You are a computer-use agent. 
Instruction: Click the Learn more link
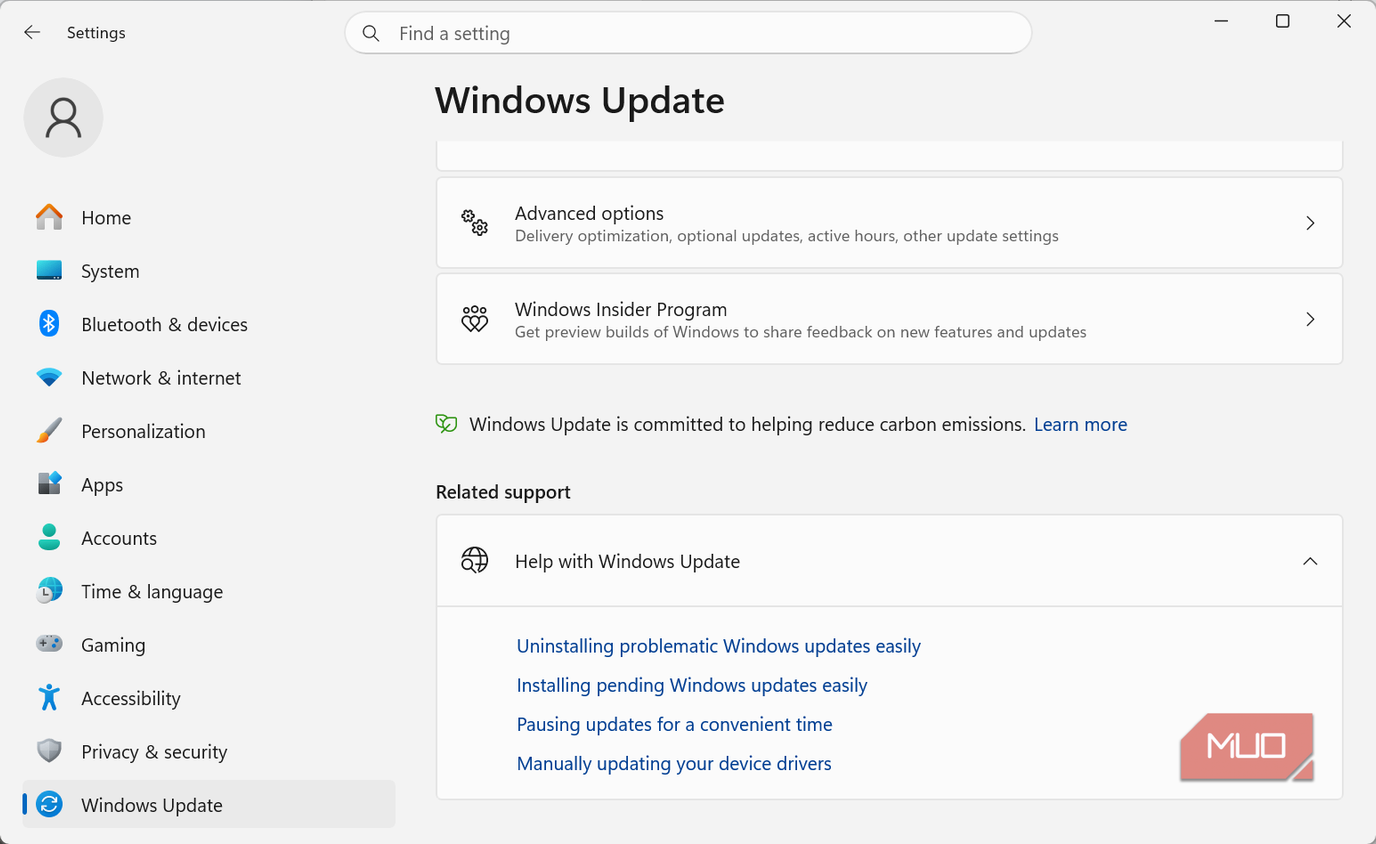pyautogui.click(x=1080, y=424)
